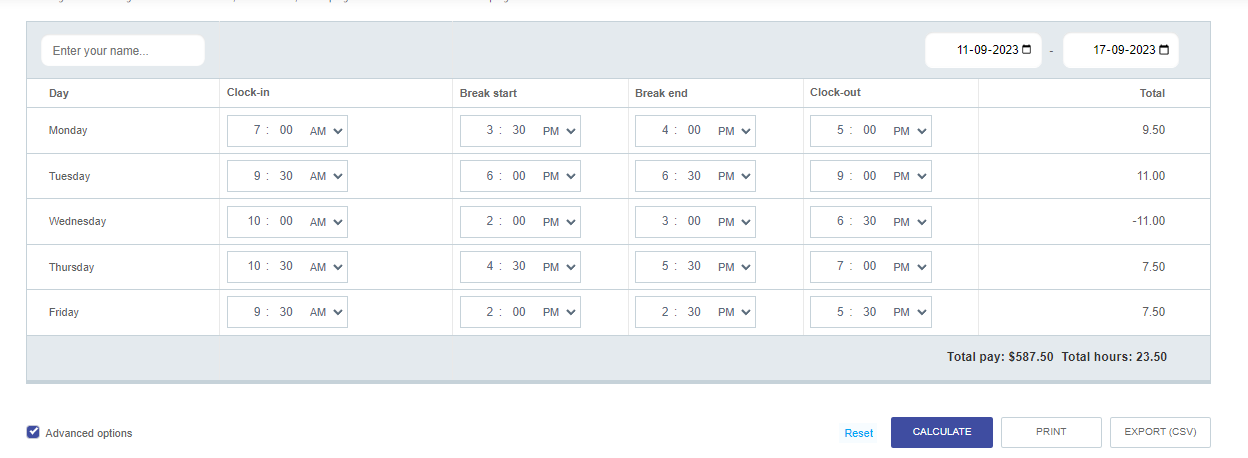Select Thursday clock-out hour 7

(839, 266)
